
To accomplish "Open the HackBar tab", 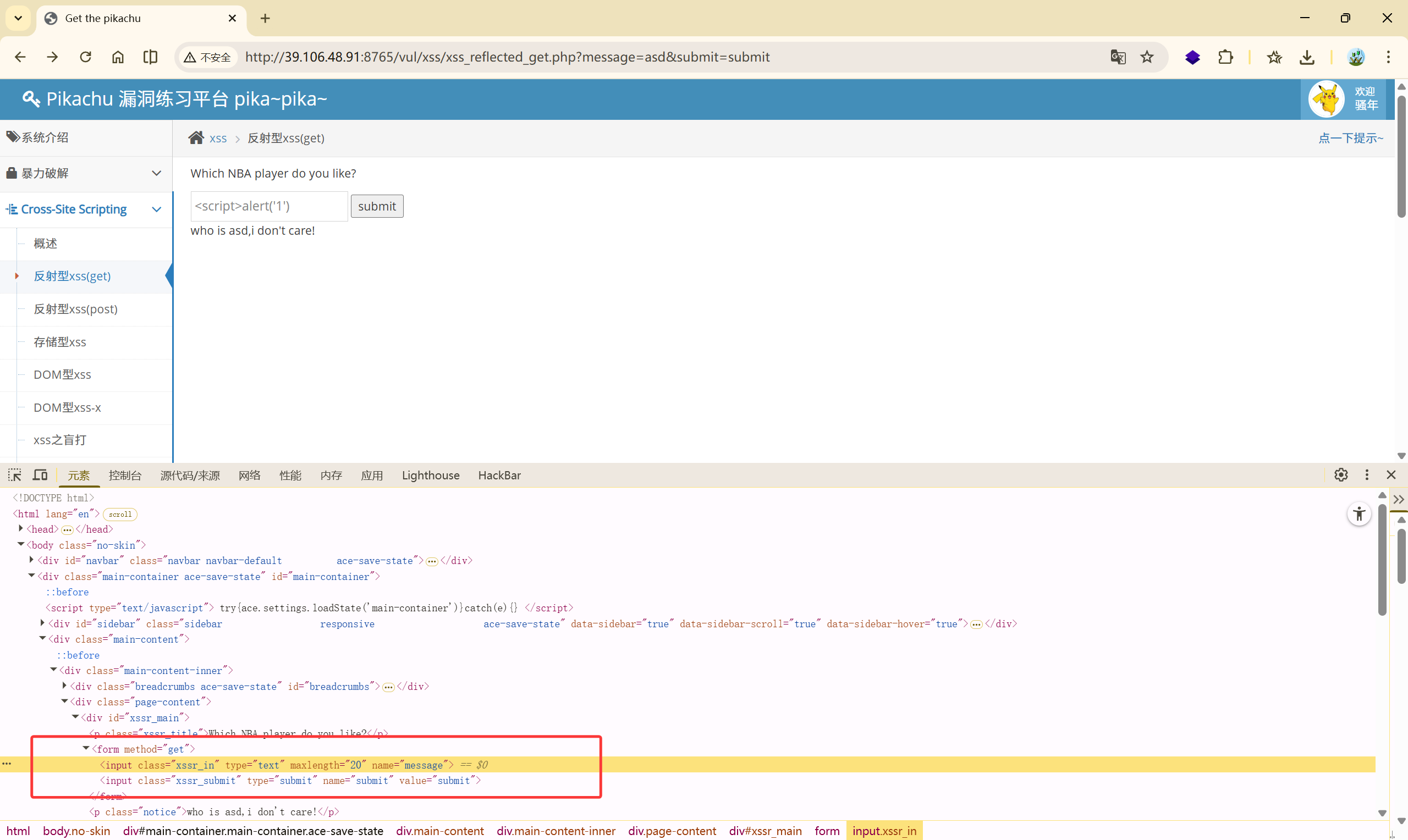I will click(499, 476).
